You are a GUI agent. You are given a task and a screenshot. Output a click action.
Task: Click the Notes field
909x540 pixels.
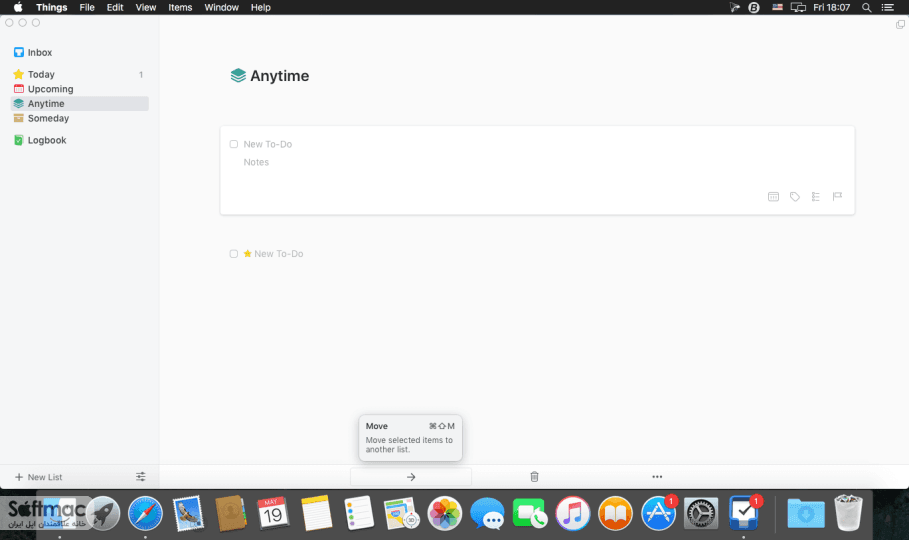(x=256, y=162)
